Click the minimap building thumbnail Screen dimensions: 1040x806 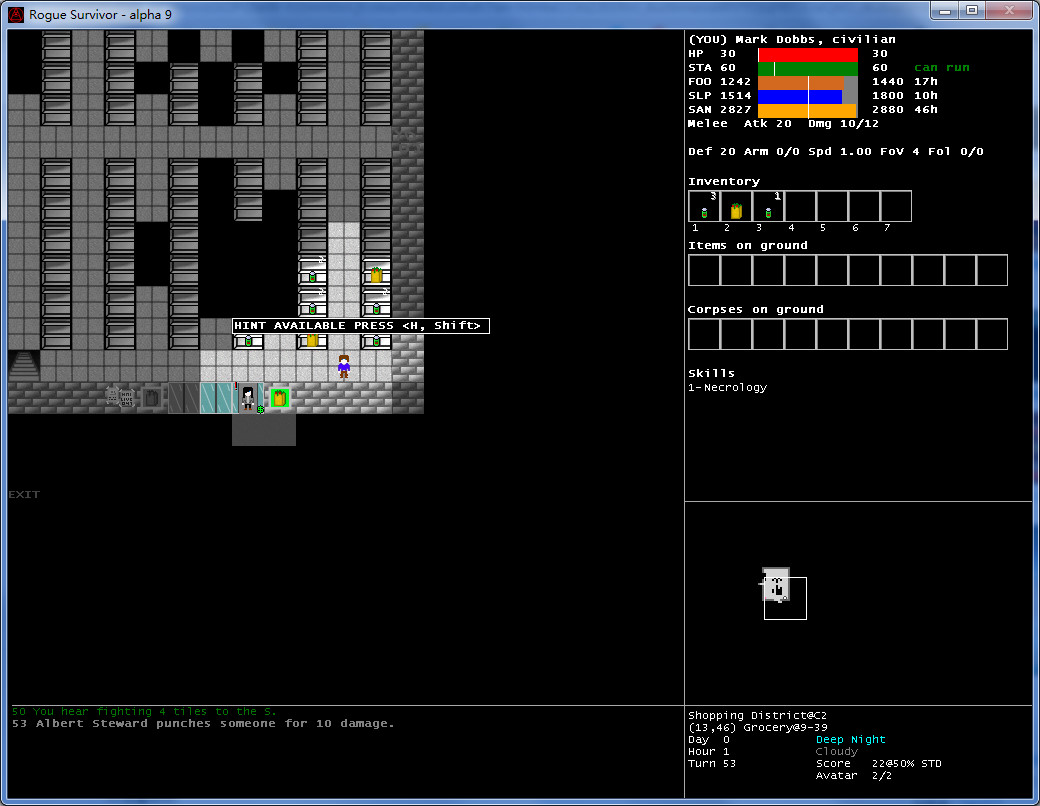point(775,584)
